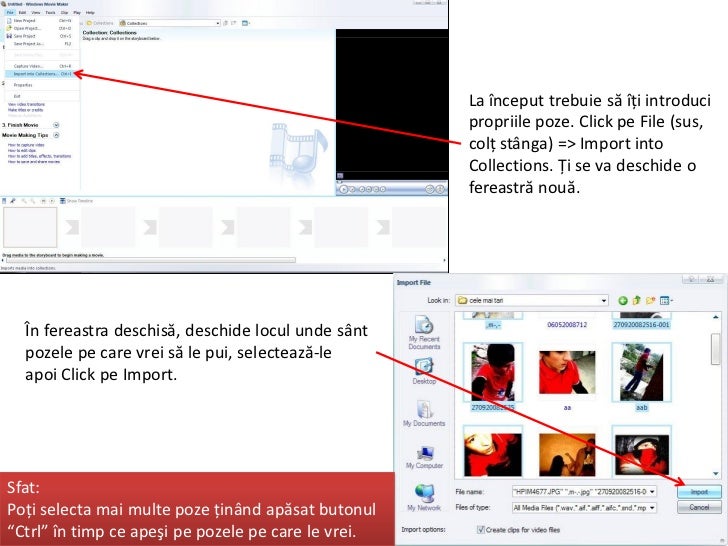Click Take Picture icon in preview monitor

click(x=440, y=189)
